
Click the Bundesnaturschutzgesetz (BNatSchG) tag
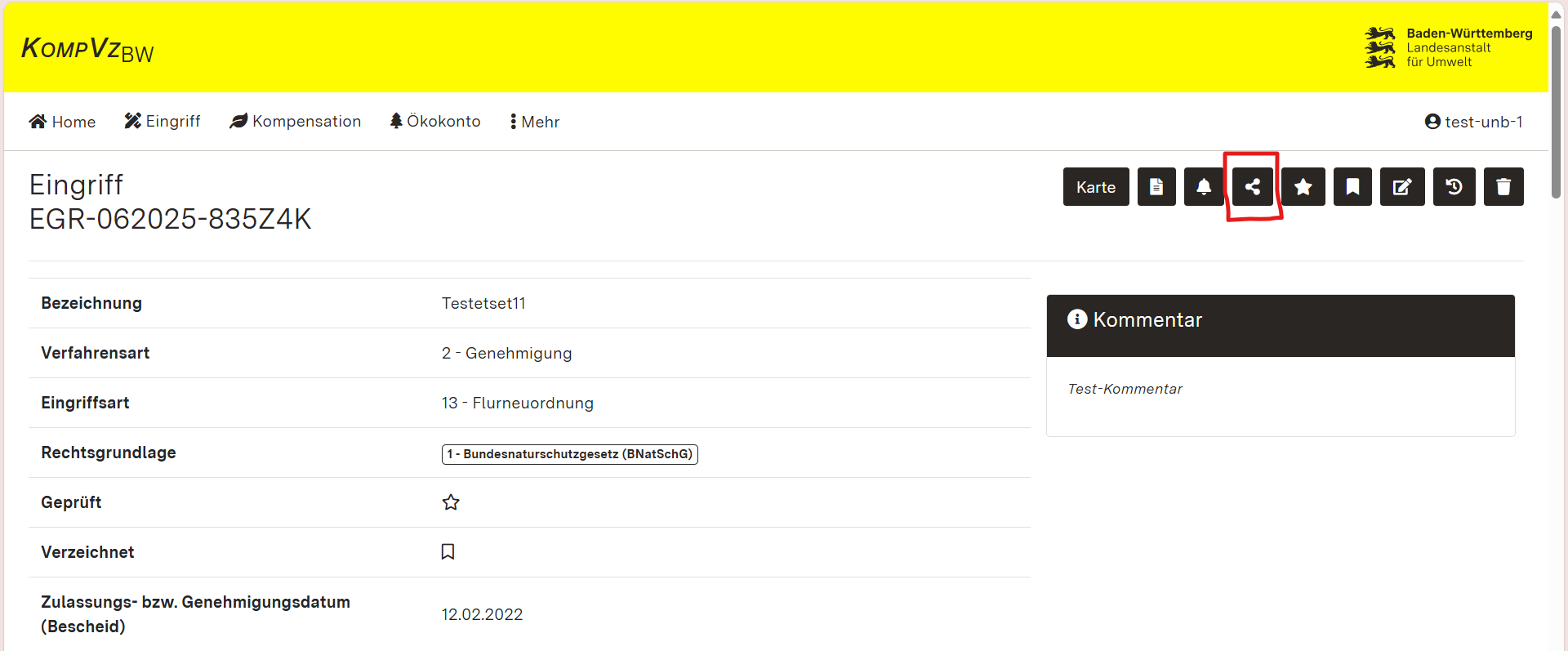tap(569, 454)
